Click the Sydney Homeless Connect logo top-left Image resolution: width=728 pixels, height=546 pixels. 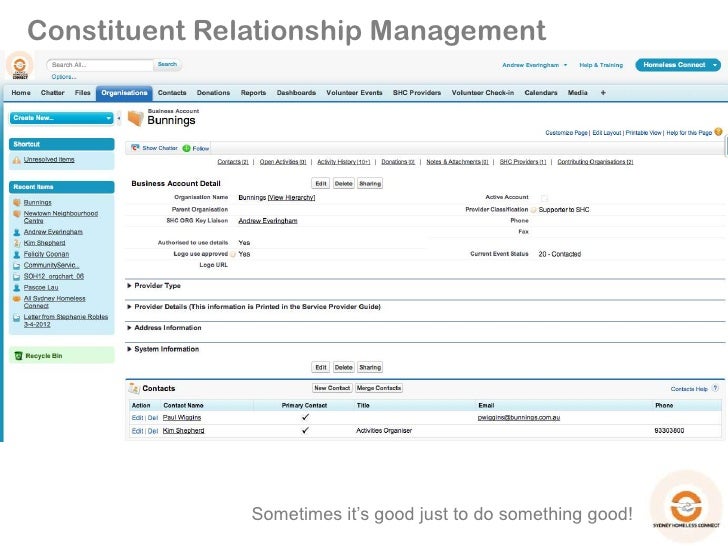pos(20,65)
